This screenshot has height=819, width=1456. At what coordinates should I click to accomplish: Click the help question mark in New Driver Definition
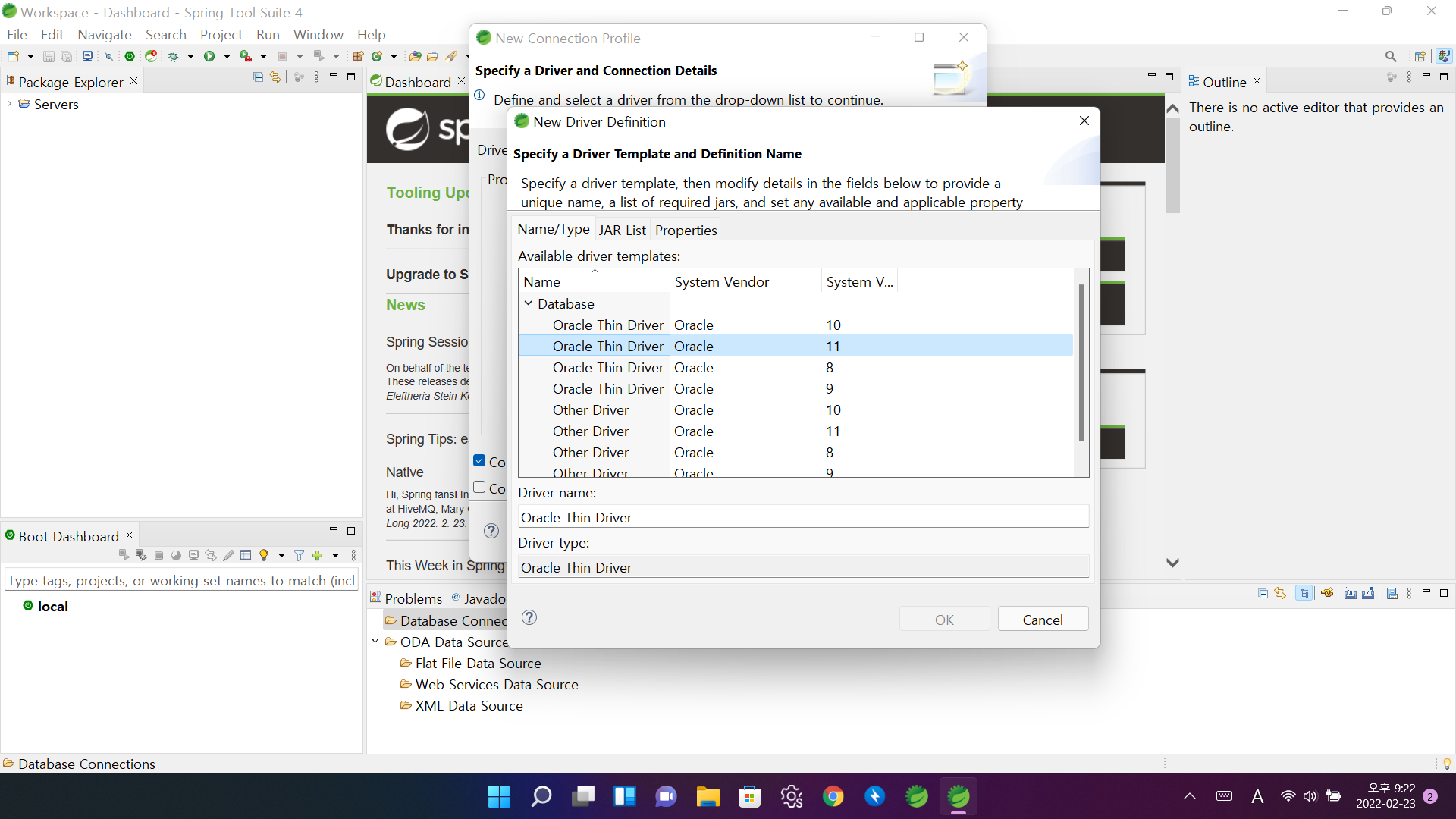coord(529,617)
